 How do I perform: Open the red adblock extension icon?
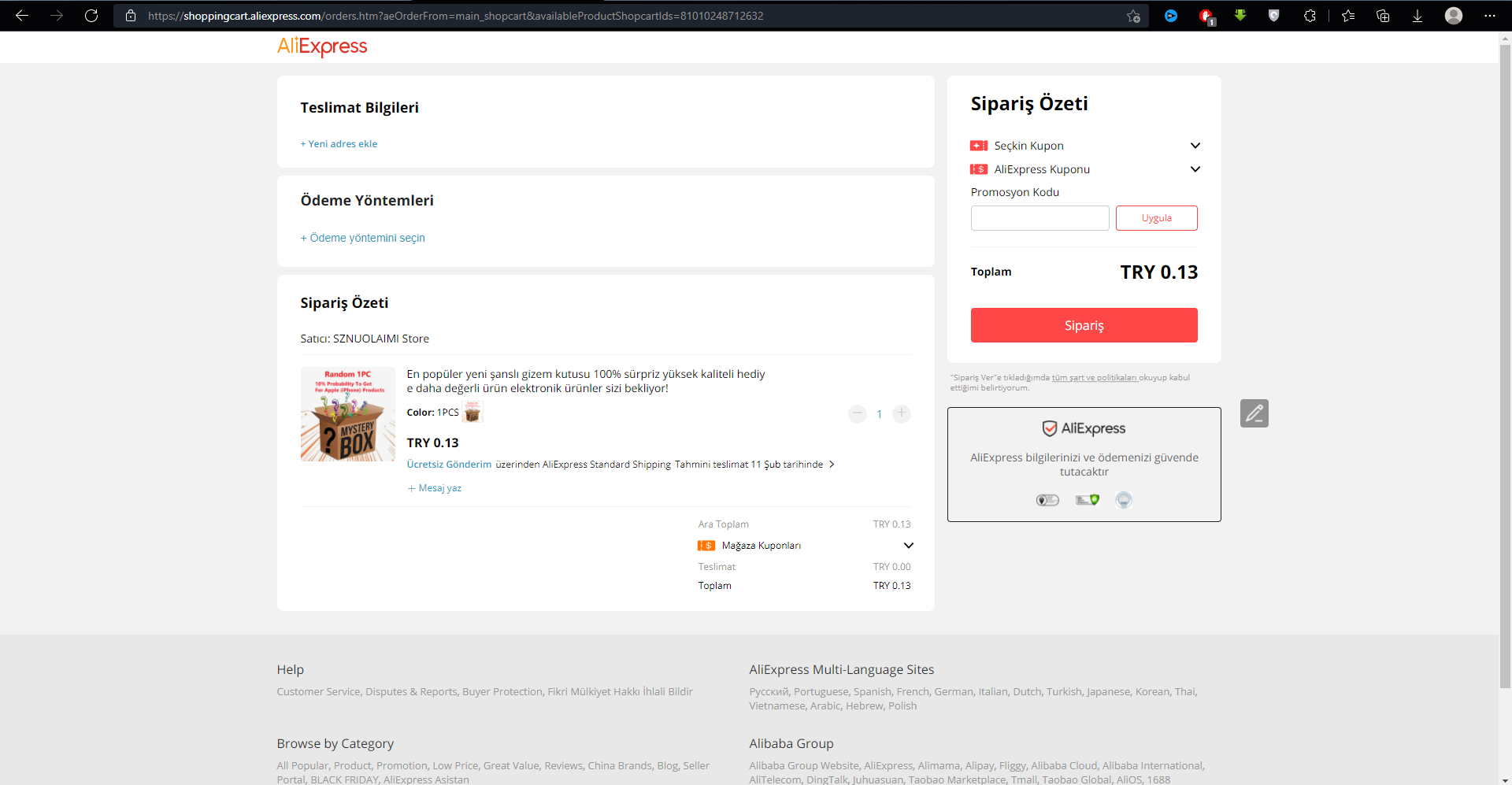[x=1206, y=16]
